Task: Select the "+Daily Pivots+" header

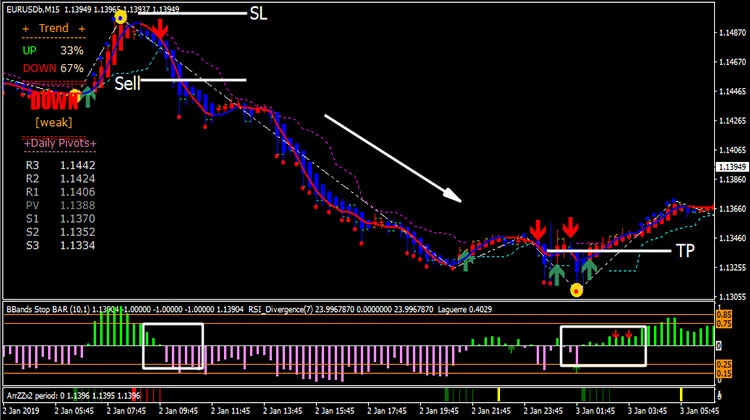Action: tap(60, 143)
